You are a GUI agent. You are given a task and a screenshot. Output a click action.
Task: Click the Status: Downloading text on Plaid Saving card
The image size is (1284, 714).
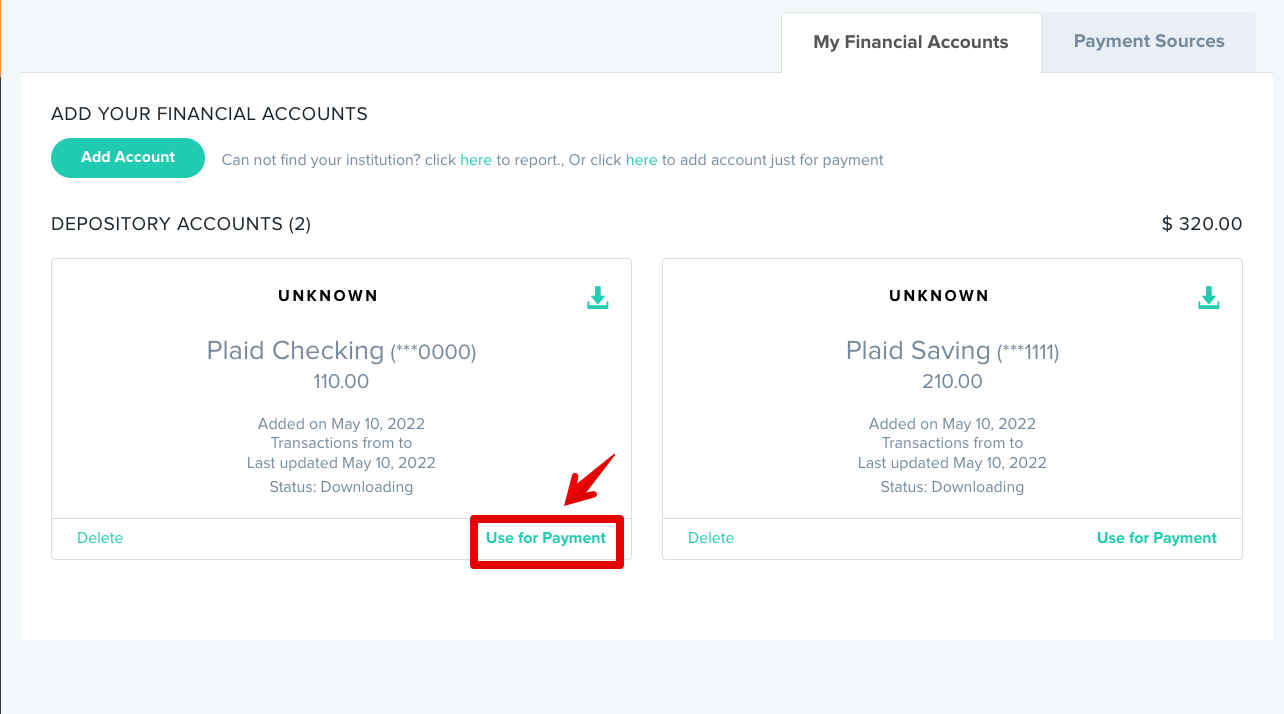pyautogui.click(x=951, y=486)
